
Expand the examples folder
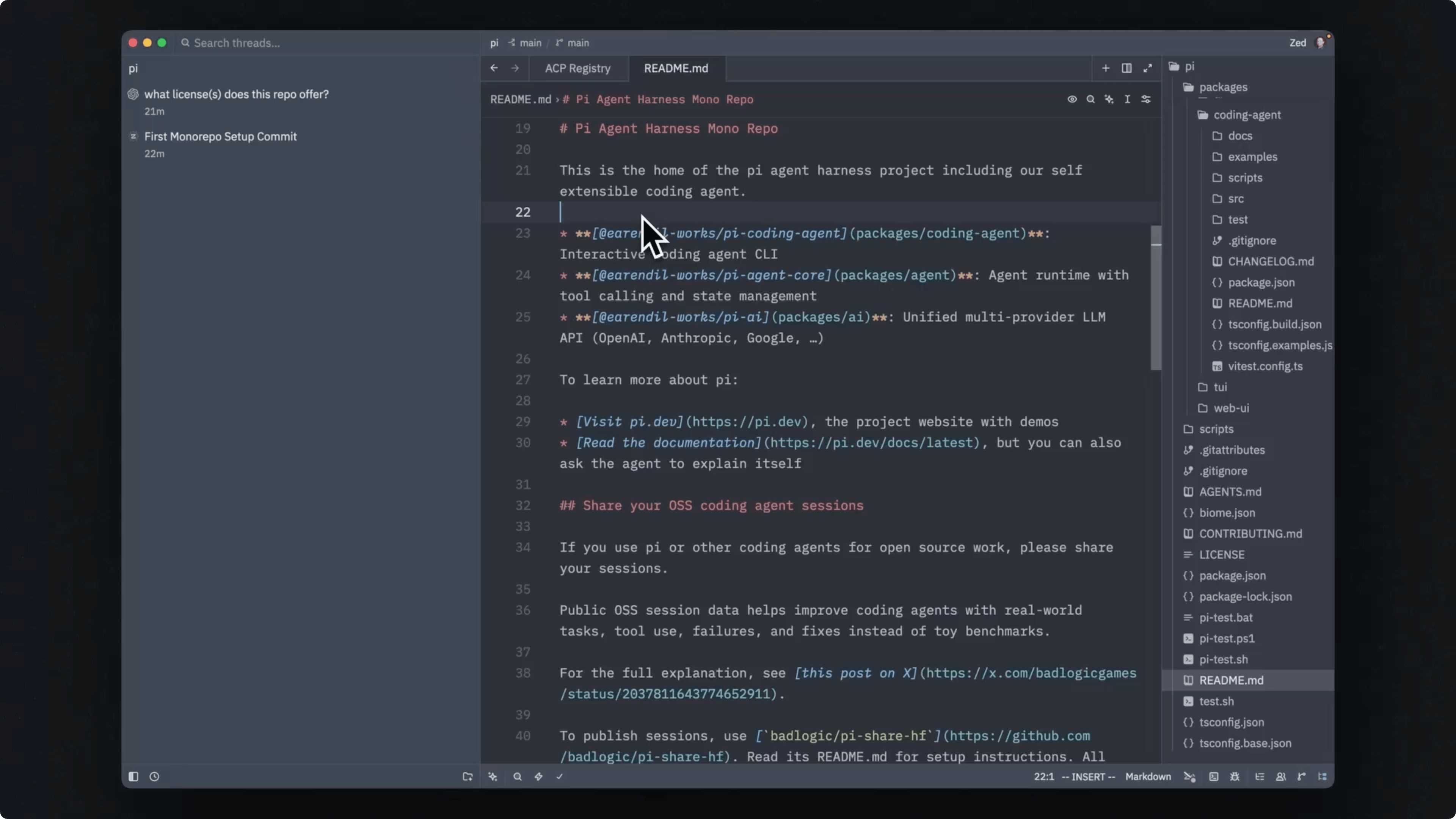point(1249,157)
